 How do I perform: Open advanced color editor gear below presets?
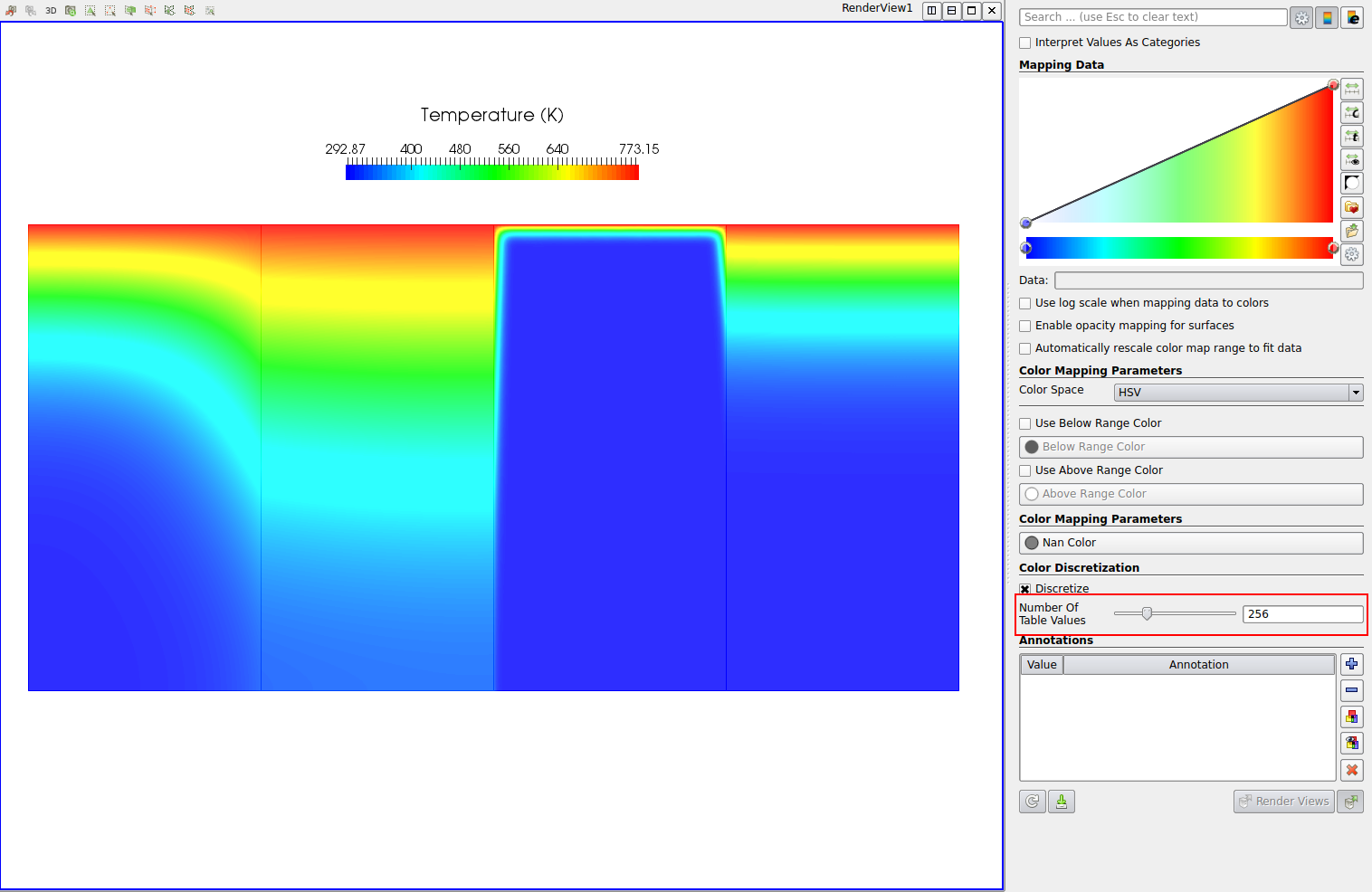point(1352,254)
